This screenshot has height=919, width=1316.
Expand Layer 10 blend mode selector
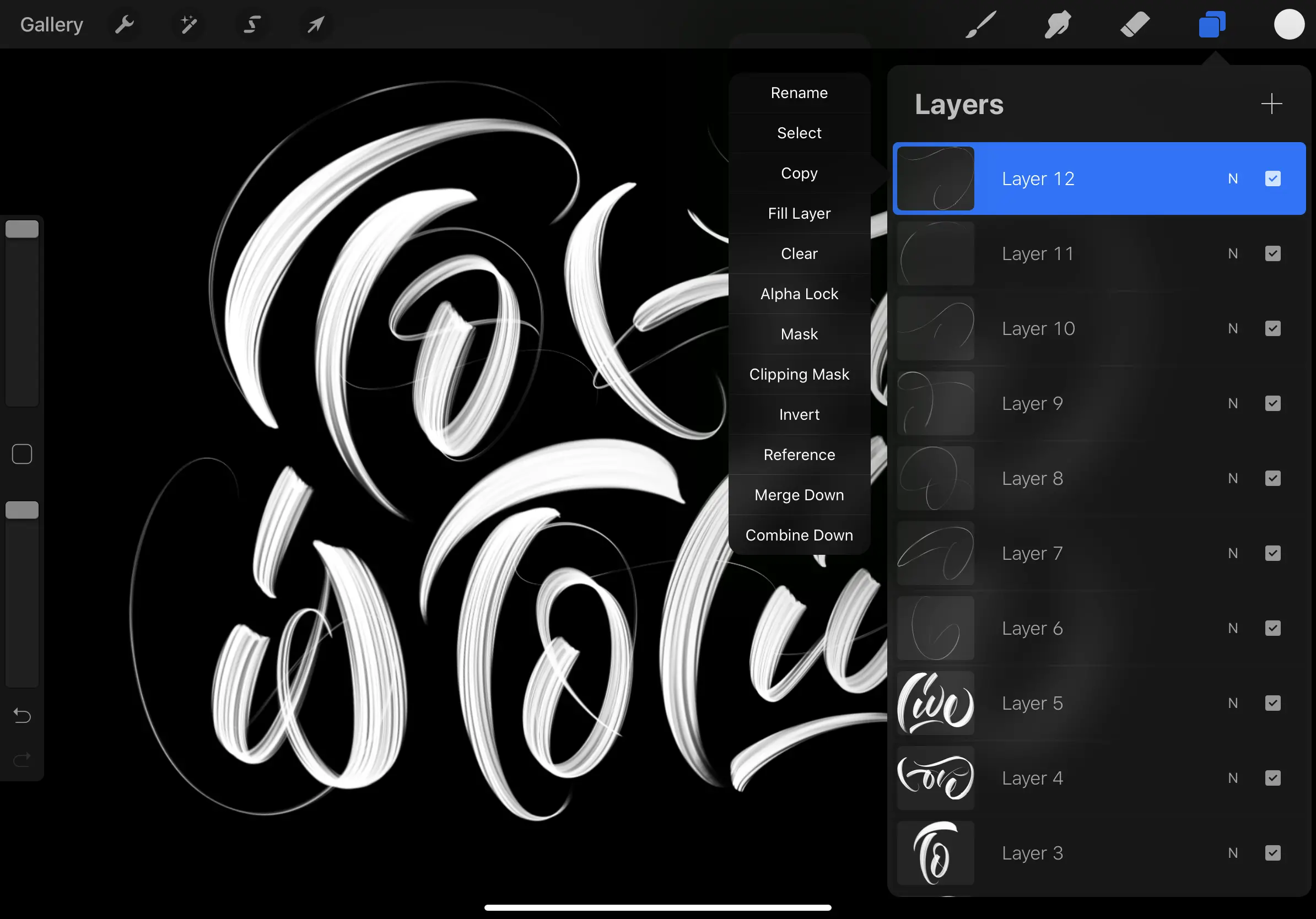click(1232, 328)
